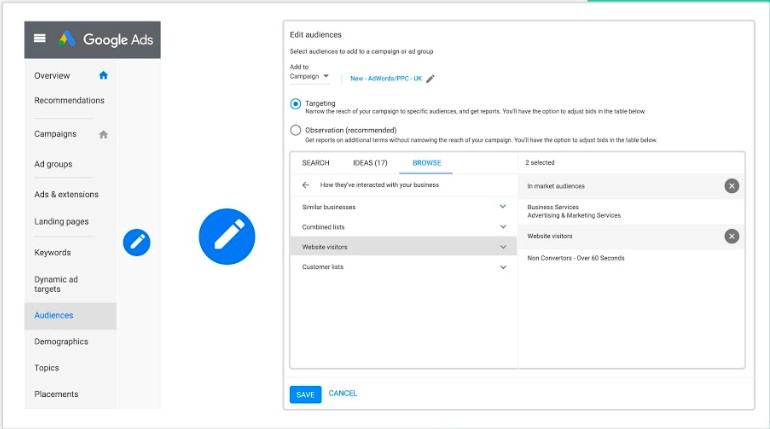
Task: Click the home icon next to Campaigns
Action: click(x=103, y=134)
